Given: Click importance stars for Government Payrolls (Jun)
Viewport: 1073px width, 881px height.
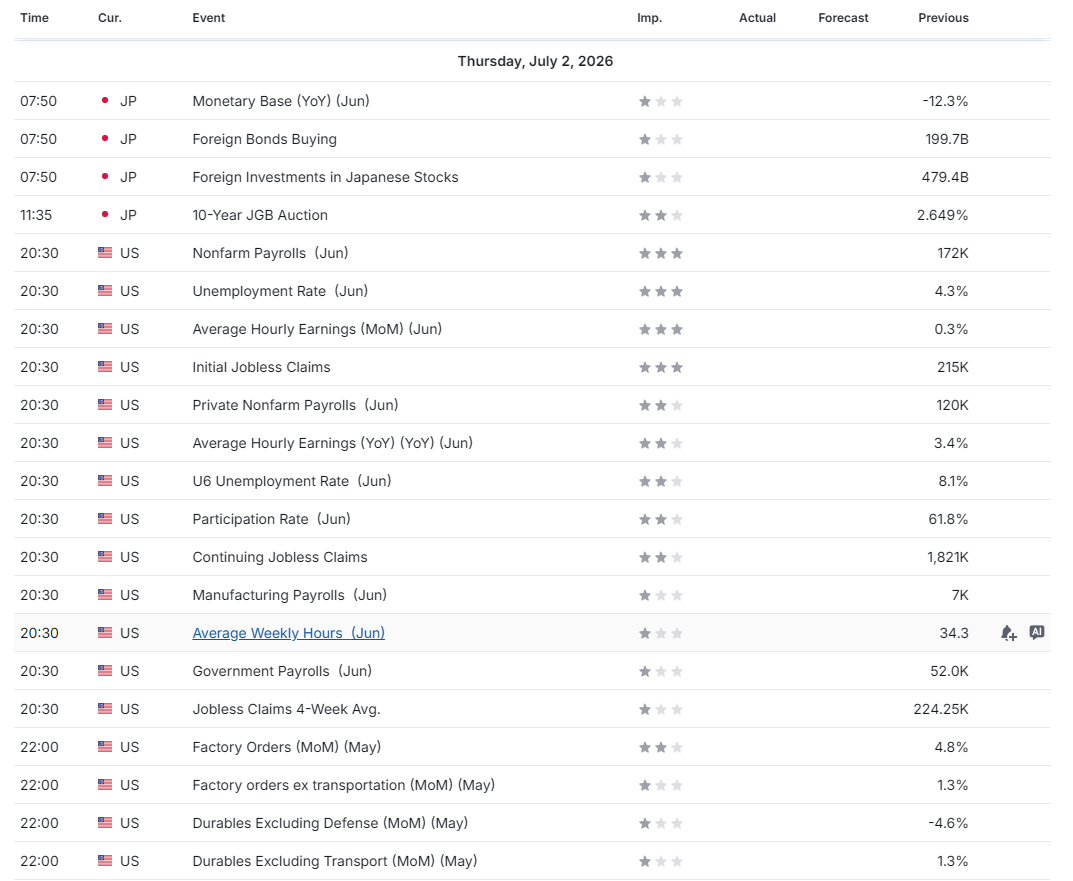Looking at the screenshot, I should [x=660, y=671].
